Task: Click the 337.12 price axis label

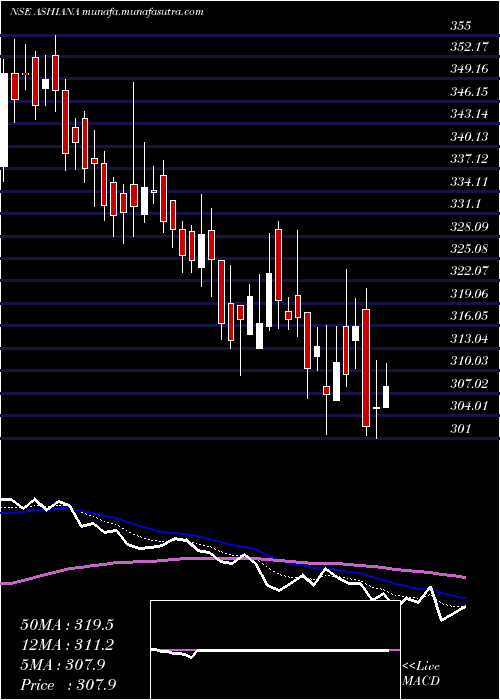Action: [x=469, y=159]
